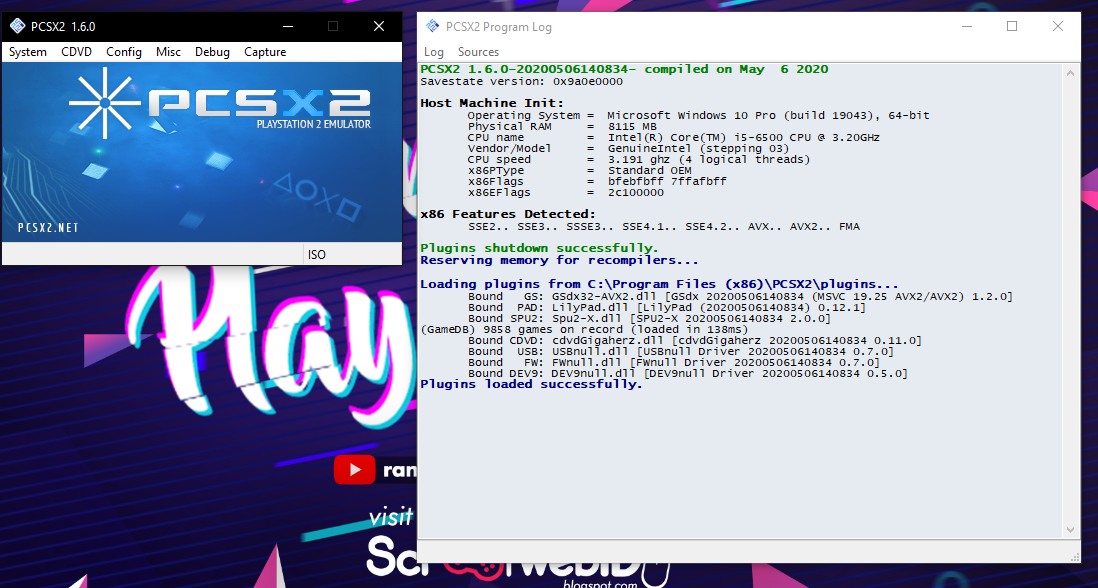Image resolution: width=1098 pixels, height=588 pixels.
Task: Open the Sources menu in Program Log
Action: (x=478, y=52)
